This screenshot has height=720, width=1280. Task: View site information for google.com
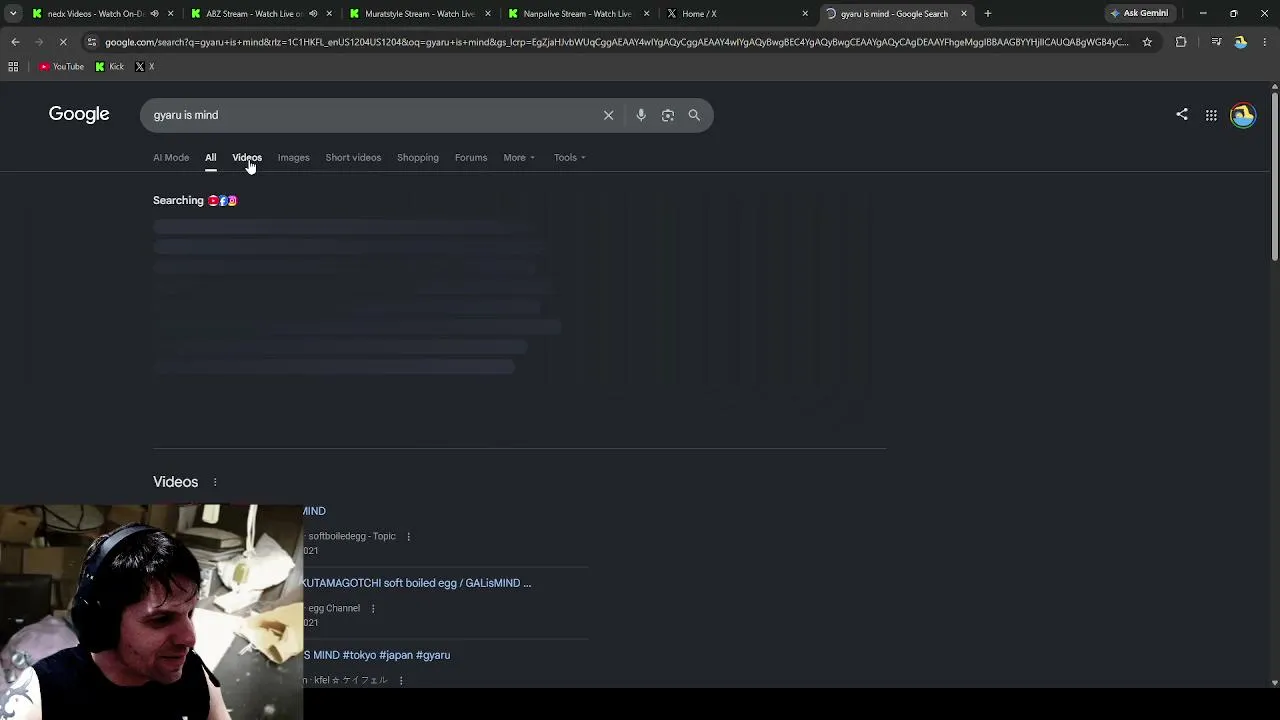pos(92,42)
